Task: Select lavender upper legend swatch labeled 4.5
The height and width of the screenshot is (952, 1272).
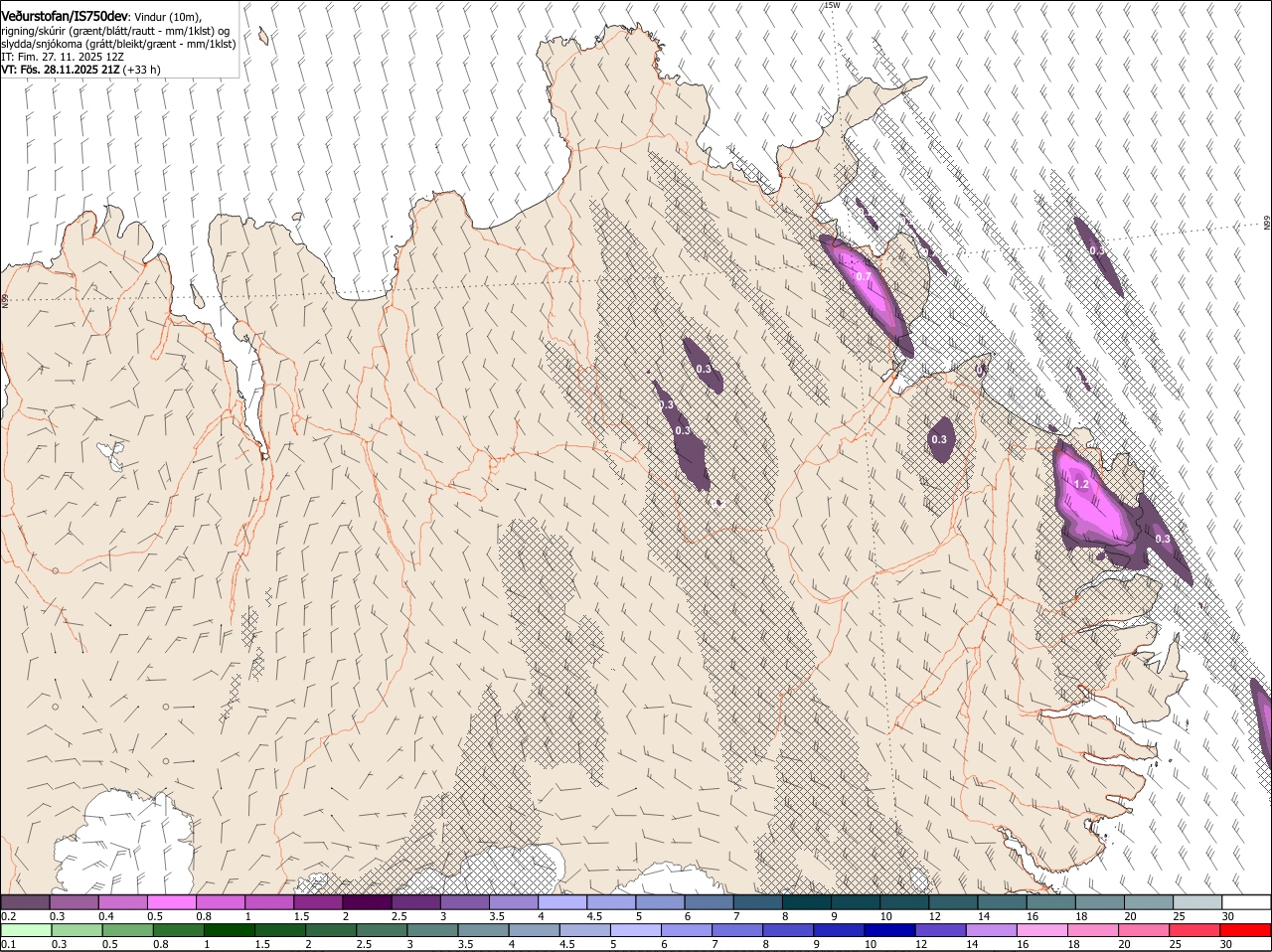Action: [x=611, y=902]
